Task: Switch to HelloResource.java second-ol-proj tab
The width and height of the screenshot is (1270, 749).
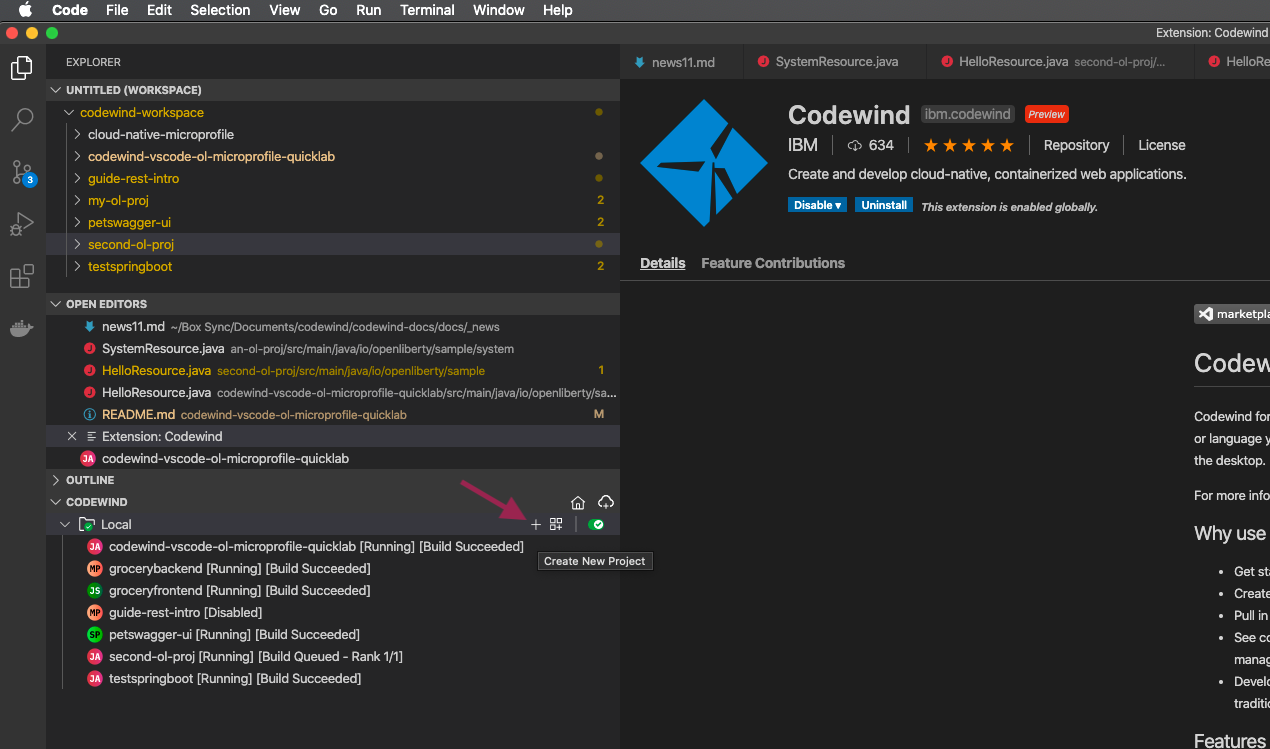Action: point(1062,61)
